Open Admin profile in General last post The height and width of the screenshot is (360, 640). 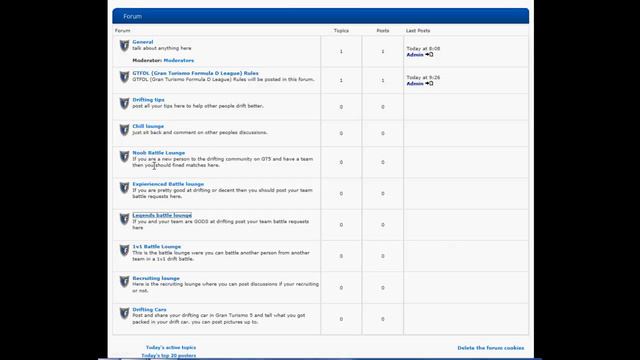[x=415, y=55]
